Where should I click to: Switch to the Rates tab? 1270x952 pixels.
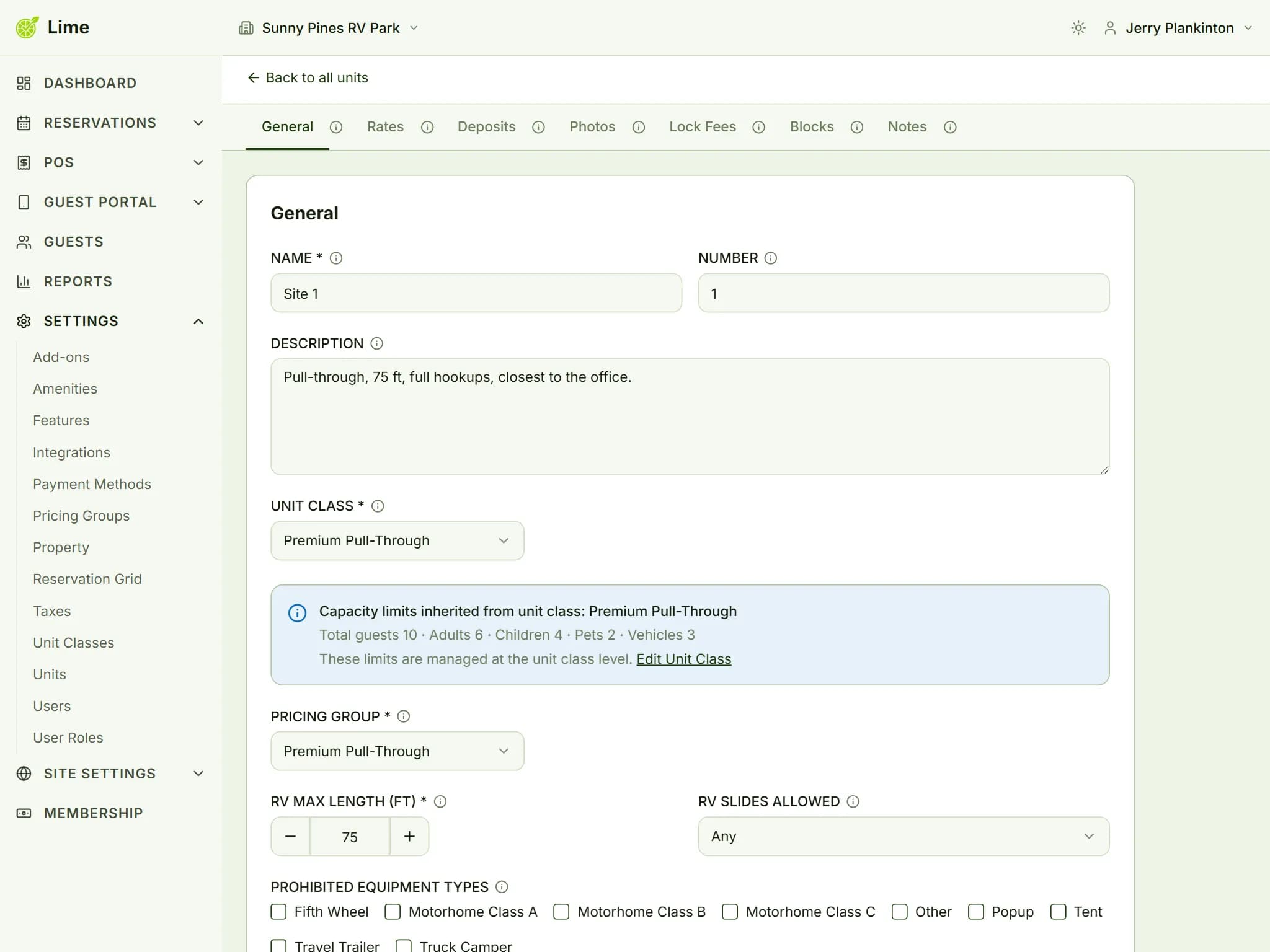(385, 127)
